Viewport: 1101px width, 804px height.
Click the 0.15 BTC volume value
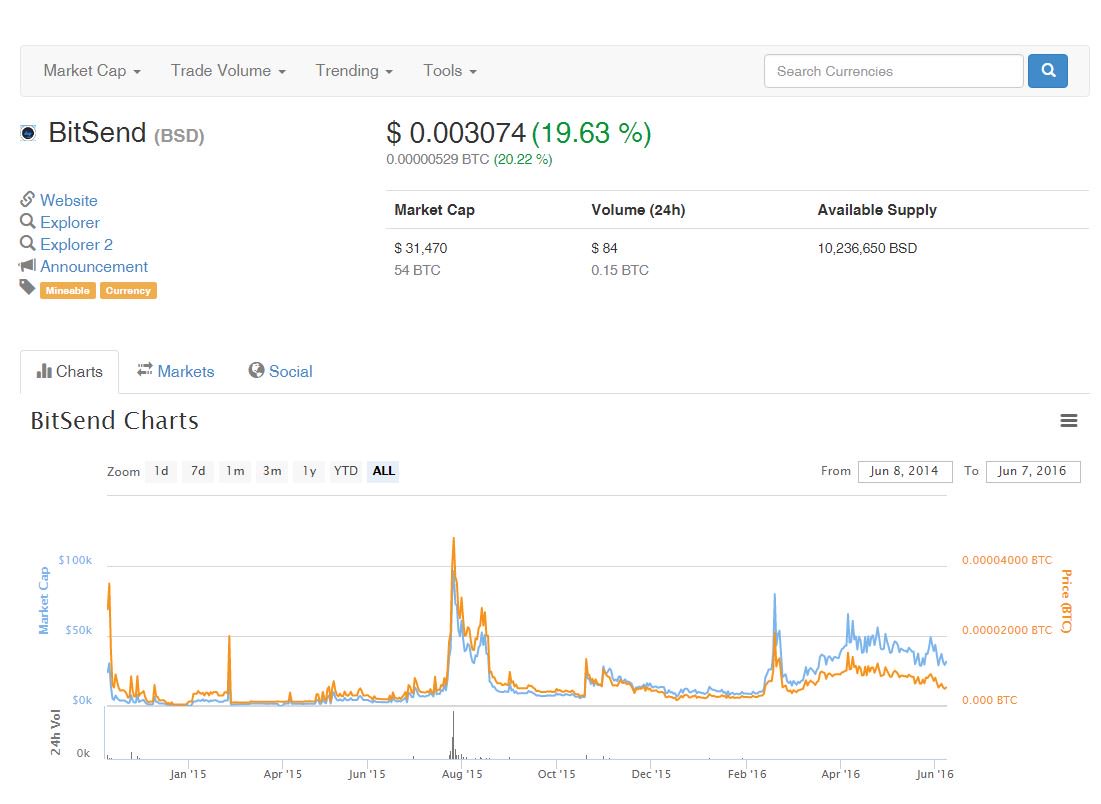click(620, 270)
